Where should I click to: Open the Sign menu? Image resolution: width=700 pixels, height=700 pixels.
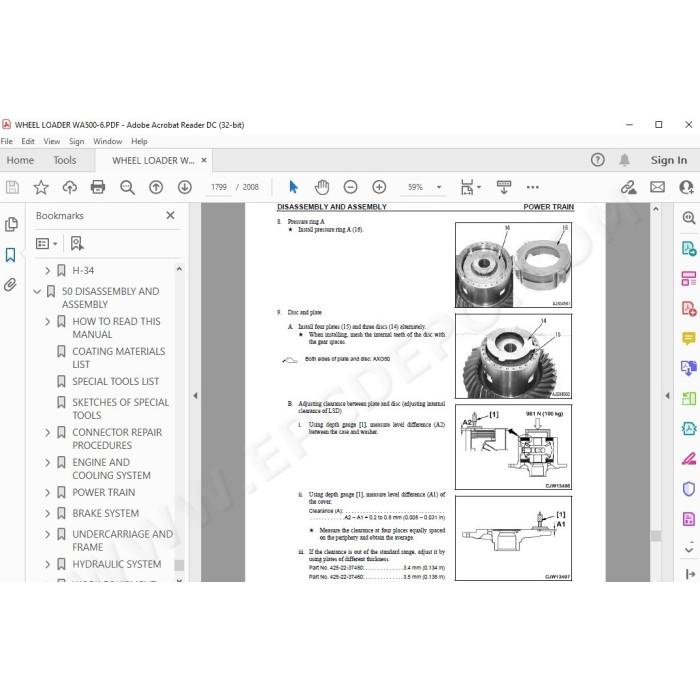[76, 141]
